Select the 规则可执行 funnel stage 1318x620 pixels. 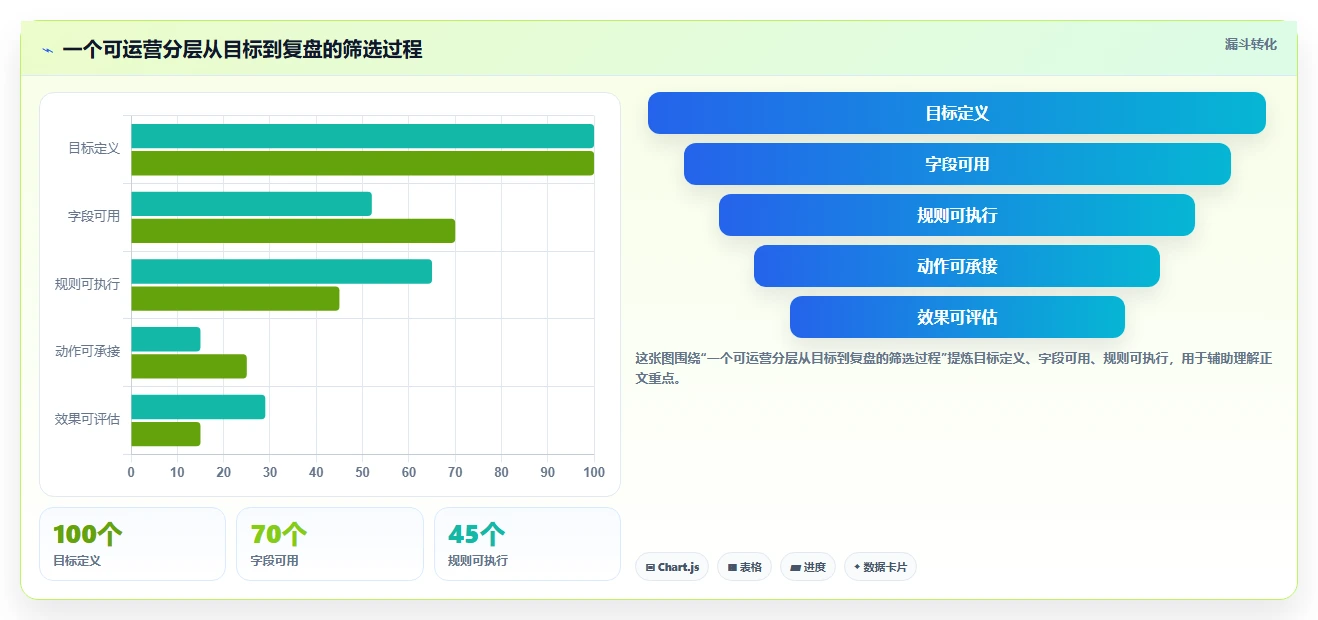957,215
